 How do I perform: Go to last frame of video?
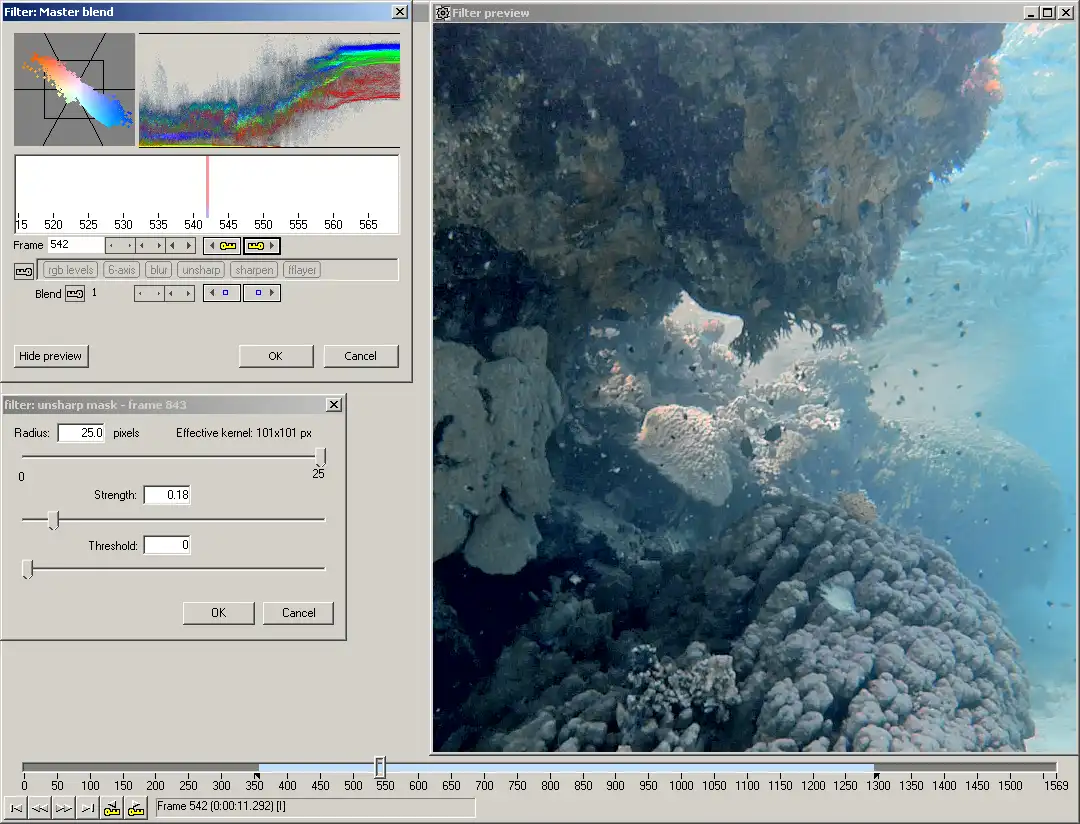pos(88,808)
